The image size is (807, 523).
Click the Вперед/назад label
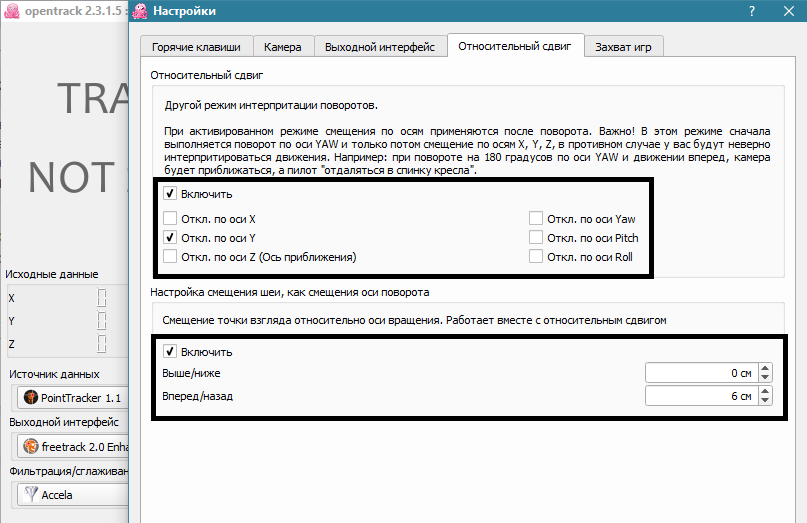(197, 396)
